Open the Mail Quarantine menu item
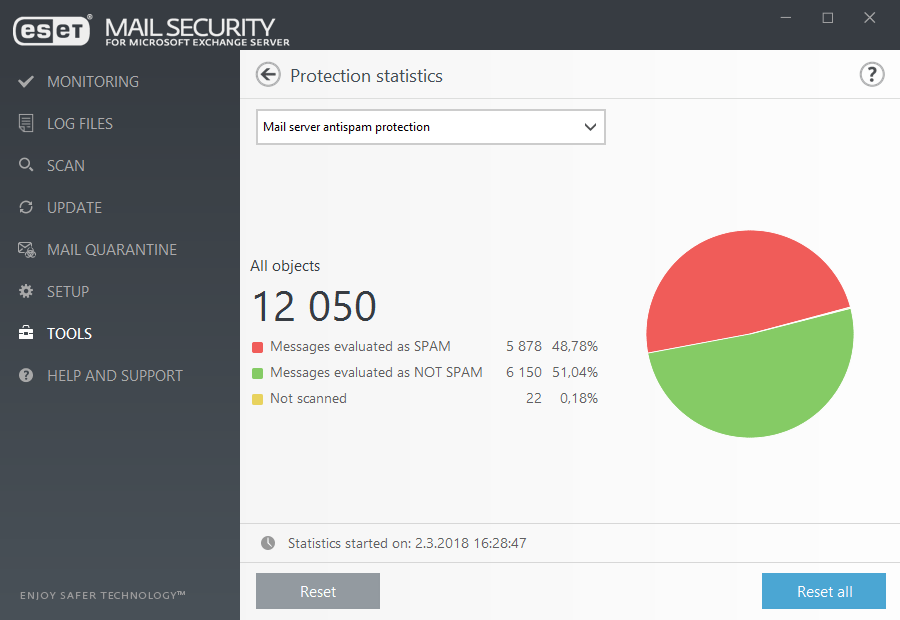The width and height of the screenshot is (900, 620). tap(111, 250)
